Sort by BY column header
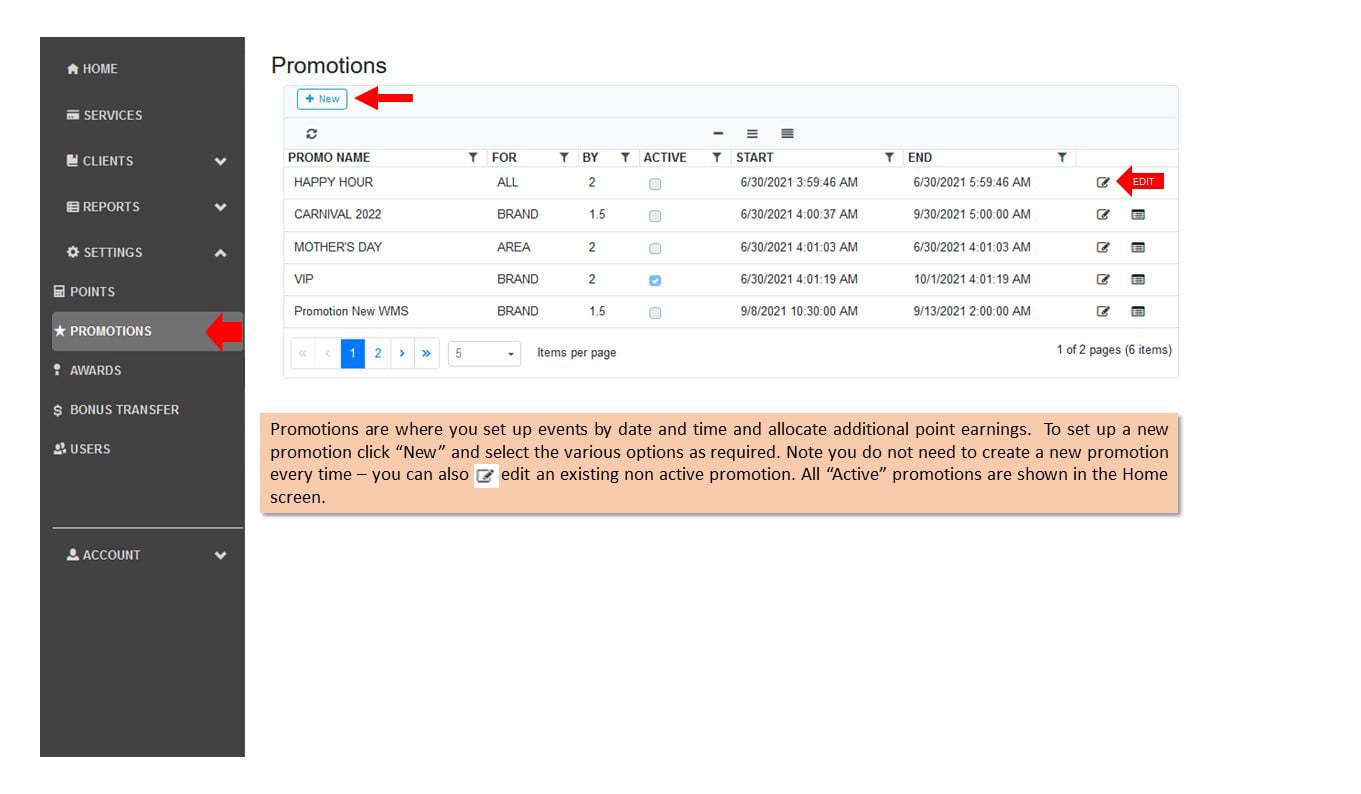 [x=590, y=158]
